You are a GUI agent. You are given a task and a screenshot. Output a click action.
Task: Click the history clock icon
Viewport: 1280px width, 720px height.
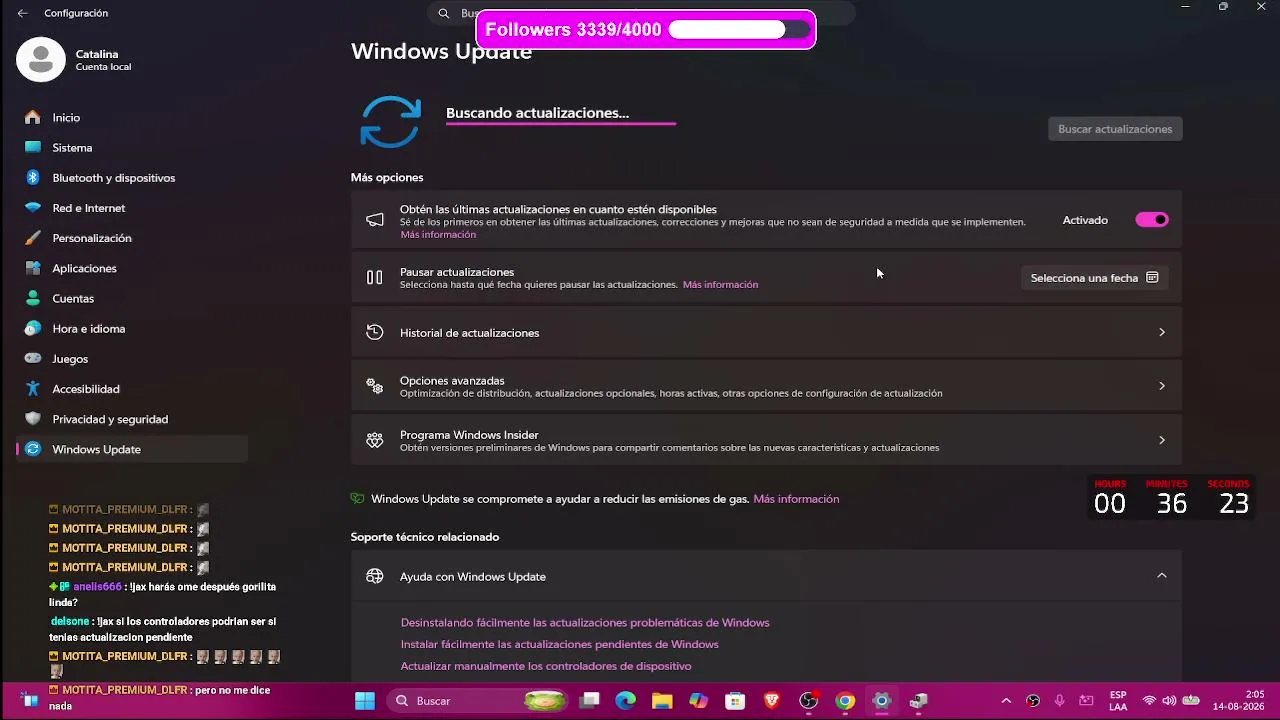tap(374, 332)
